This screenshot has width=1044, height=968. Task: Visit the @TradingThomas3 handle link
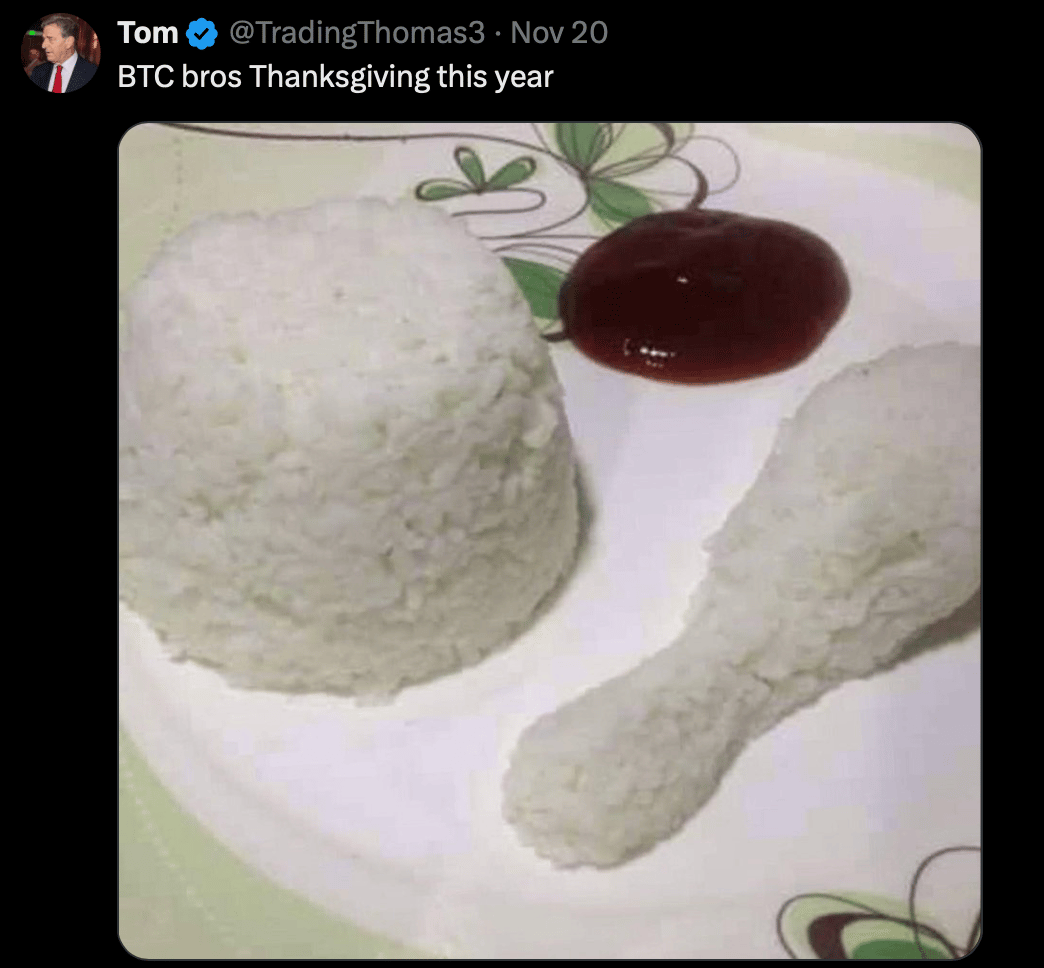coord(357,33)
